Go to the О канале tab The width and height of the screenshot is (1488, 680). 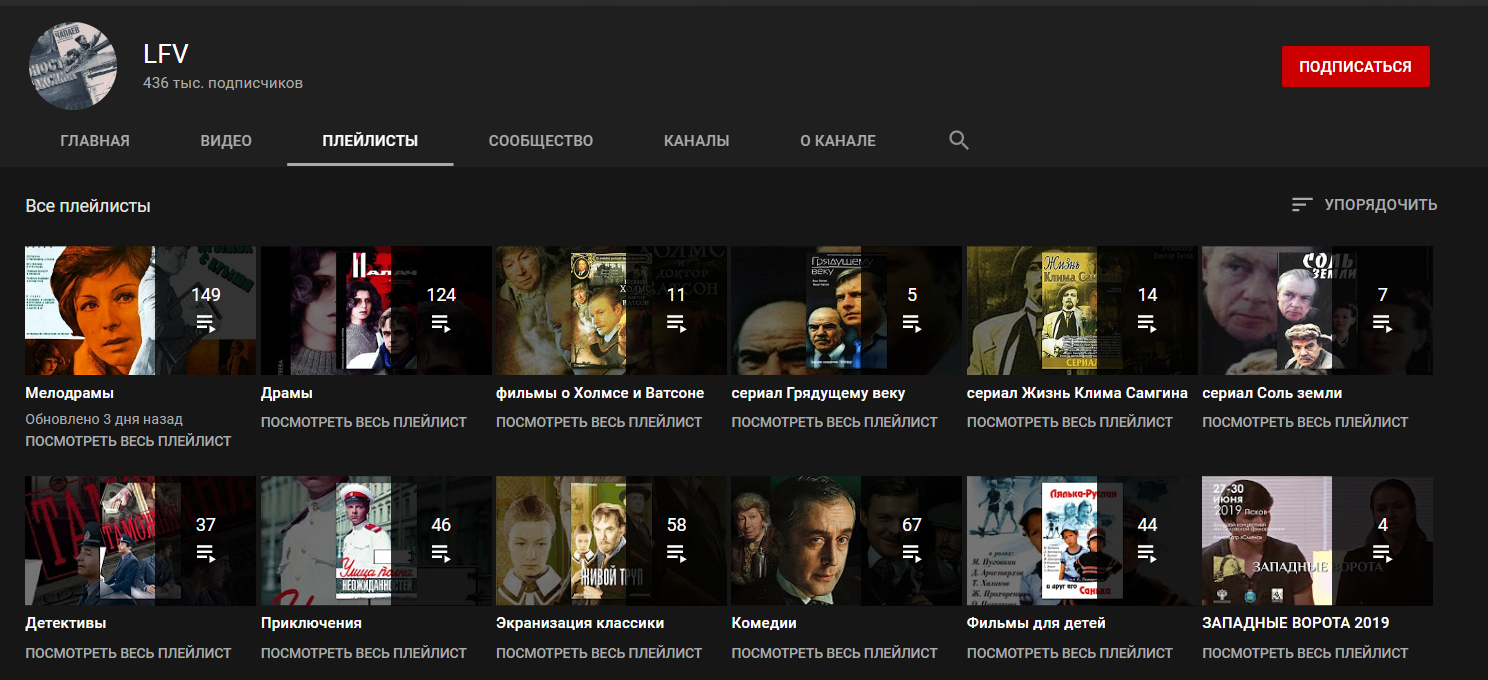[x=838, y=141]
